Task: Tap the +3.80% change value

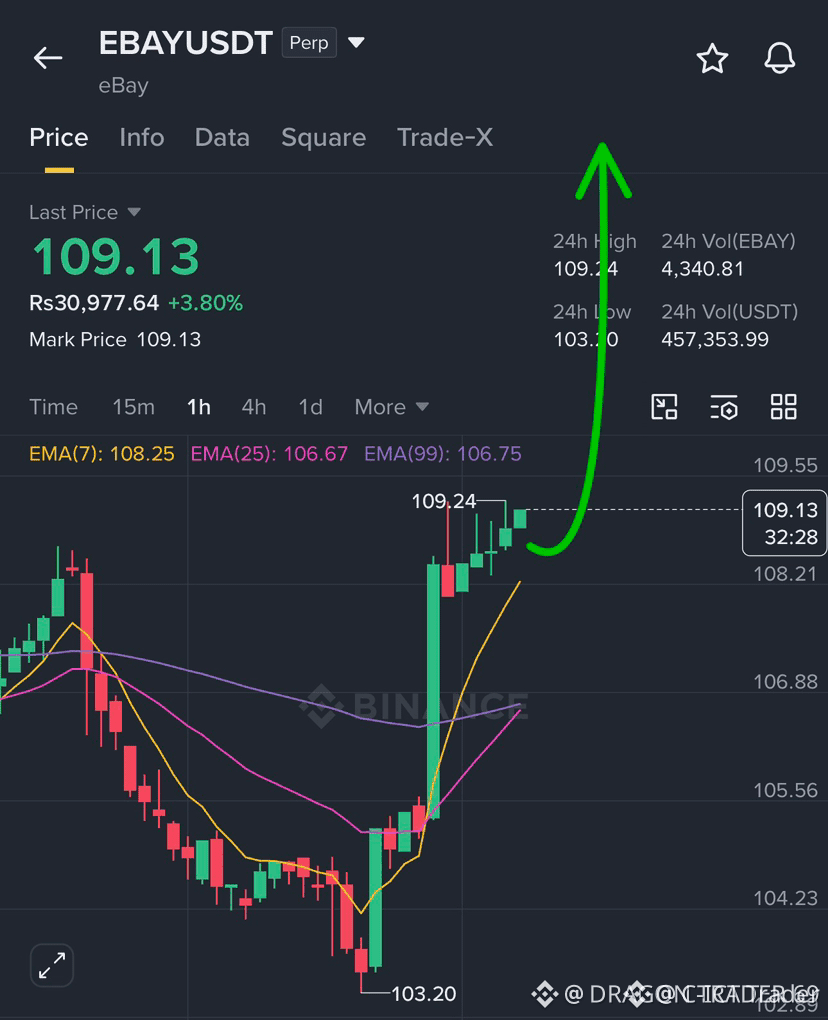Action: 206,303
